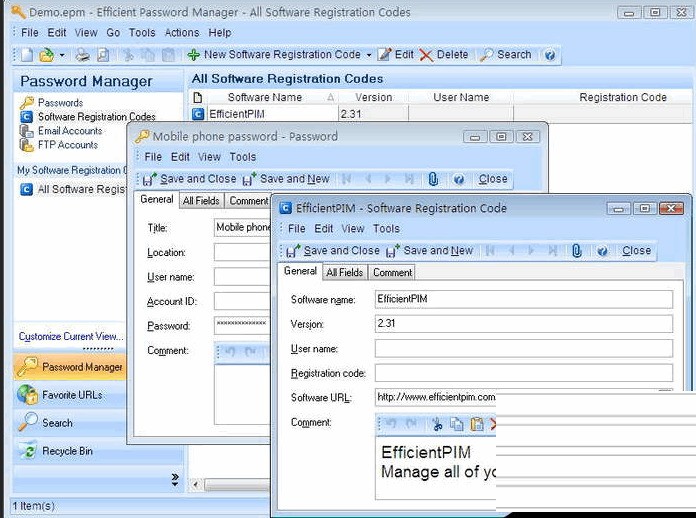696x518 pixels.
Task: Click cut scissors icon in EfficientPIM comment toolbar
Action: tap(437, 424)
